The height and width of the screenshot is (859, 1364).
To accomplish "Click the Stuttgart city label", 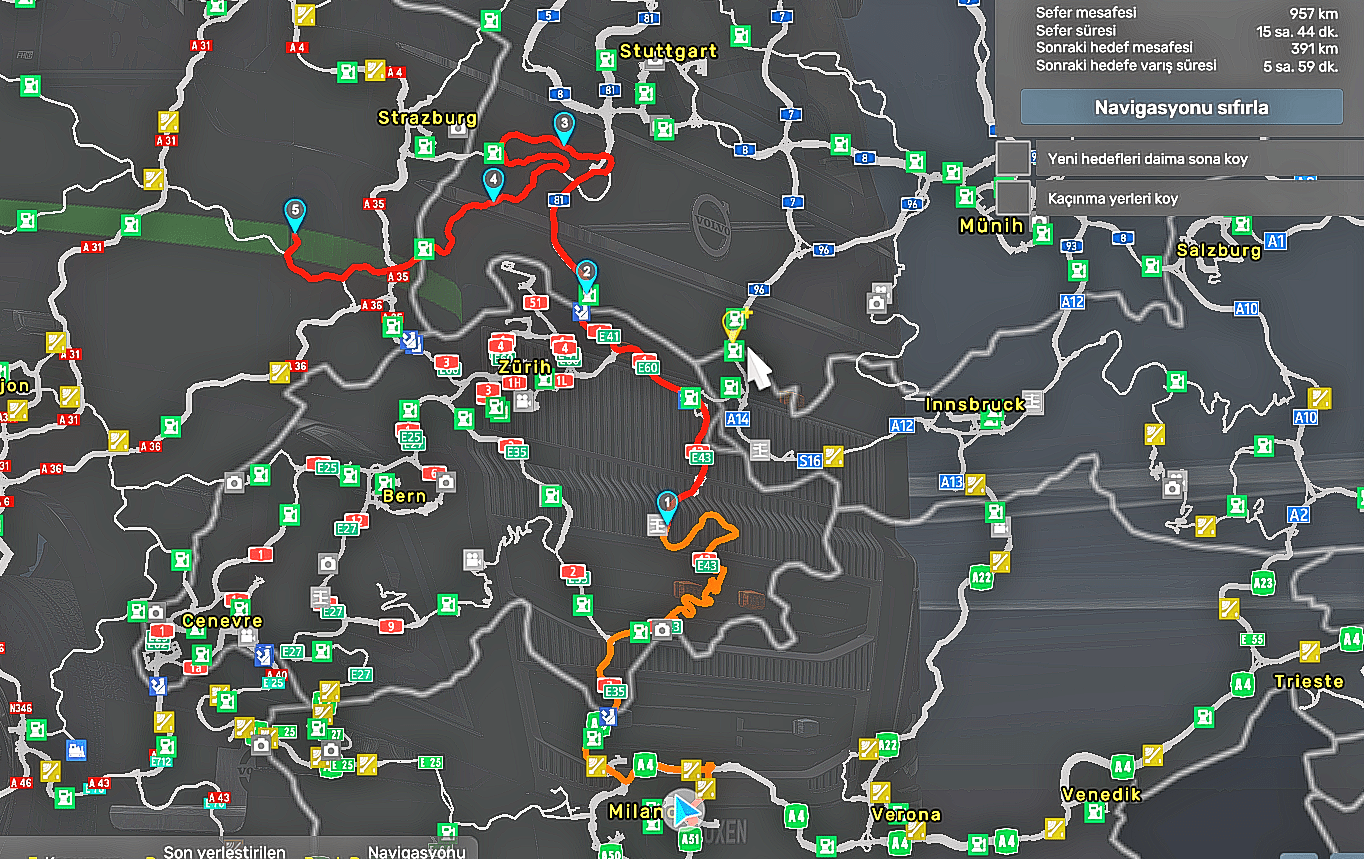I will pos(668,51).
